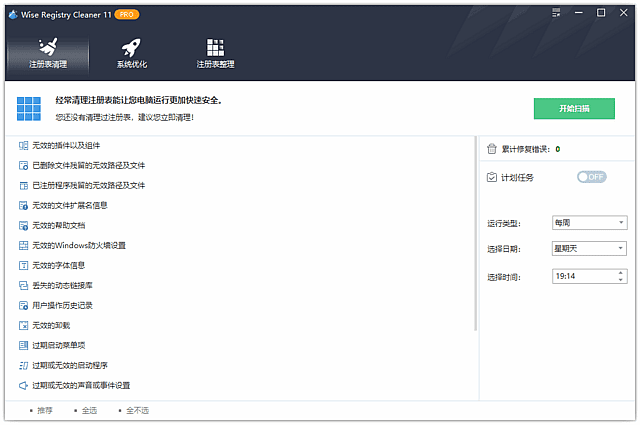Click the 无效的卸载 icon
This screenshot has width=640, height=425.
coord(23,326)
